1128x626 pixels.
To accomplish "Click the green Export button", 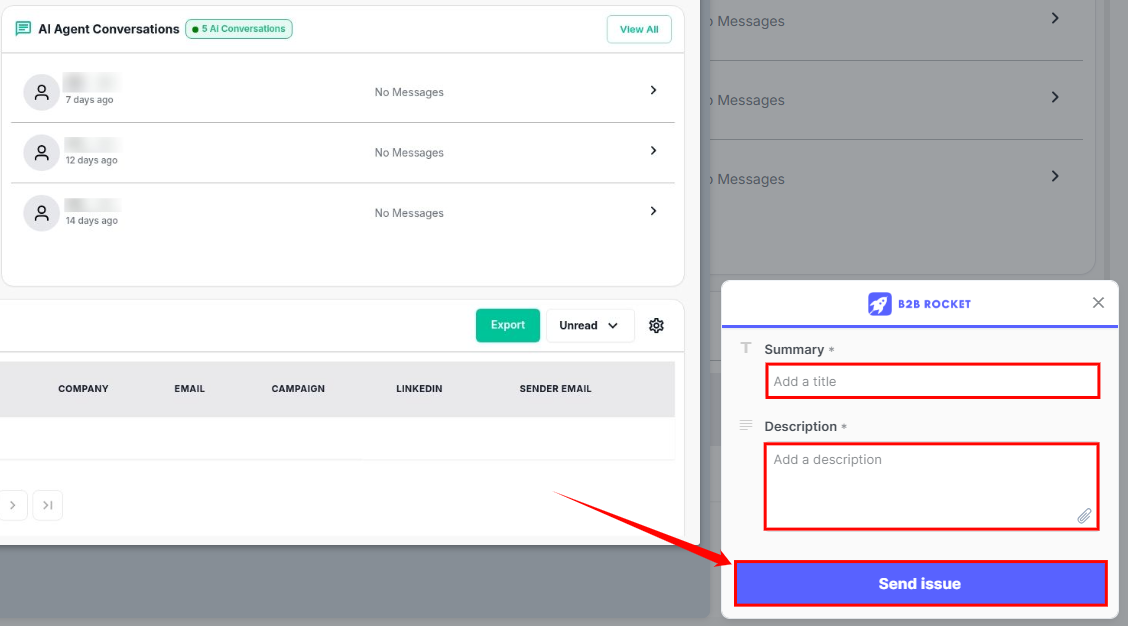I will tap(507, 325).
